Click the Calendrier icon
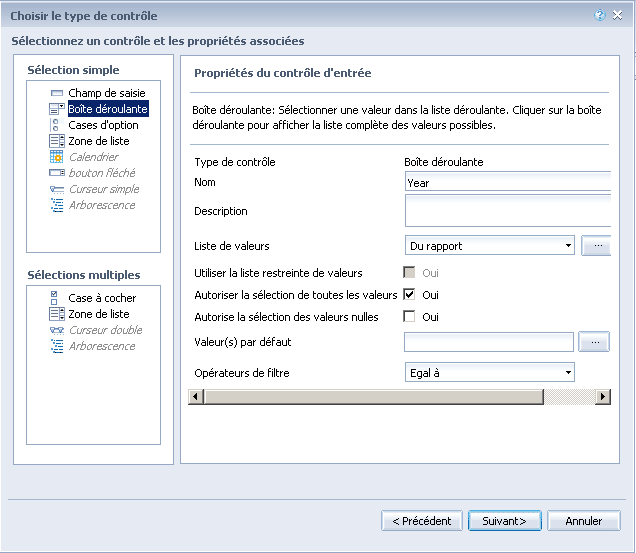The width and height of the screenshot is (636, 553). pyautogui.click(x=56, y=157)
